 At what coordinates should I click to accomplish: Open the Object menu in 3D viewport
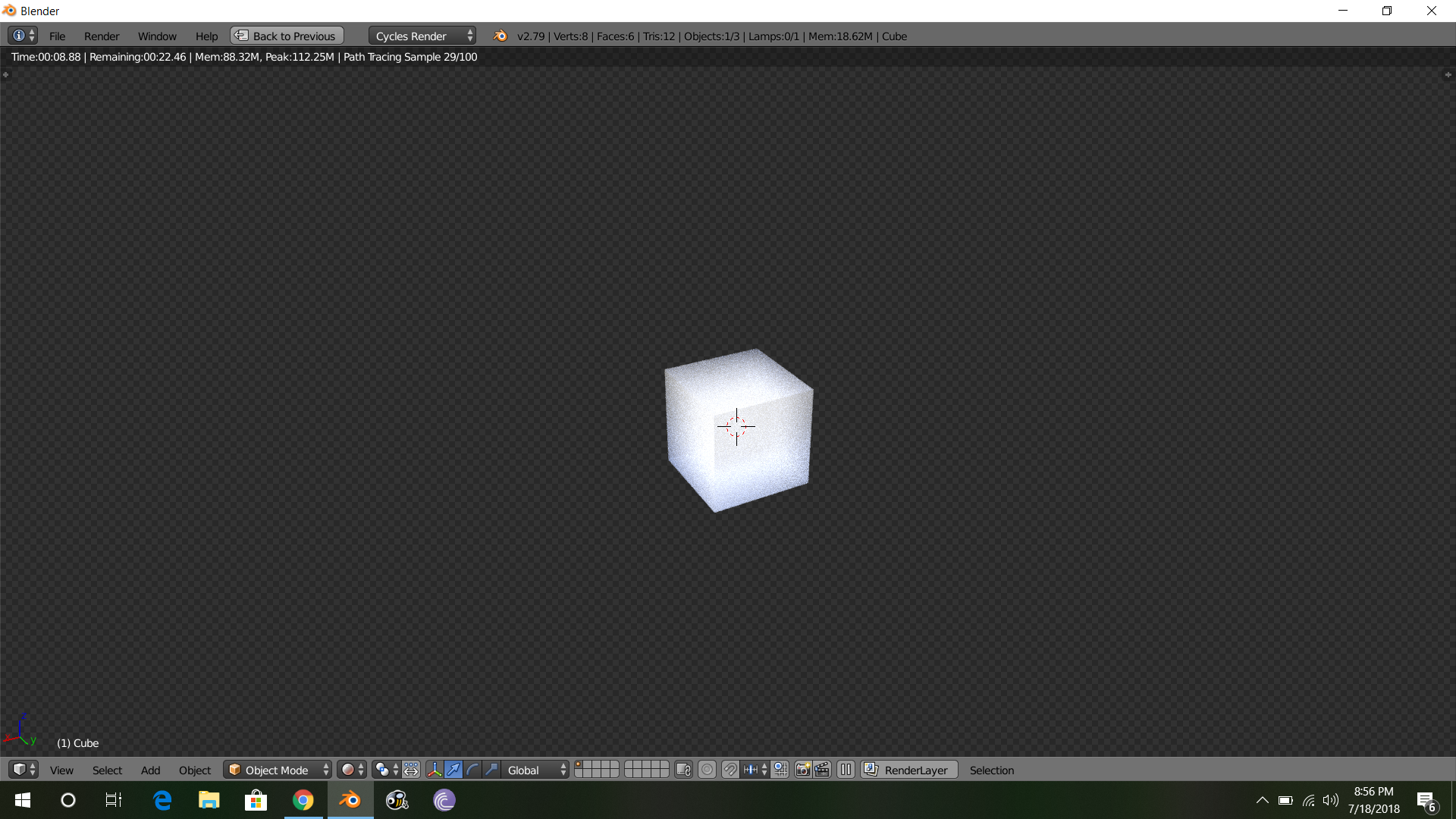[x=195, y=770]
